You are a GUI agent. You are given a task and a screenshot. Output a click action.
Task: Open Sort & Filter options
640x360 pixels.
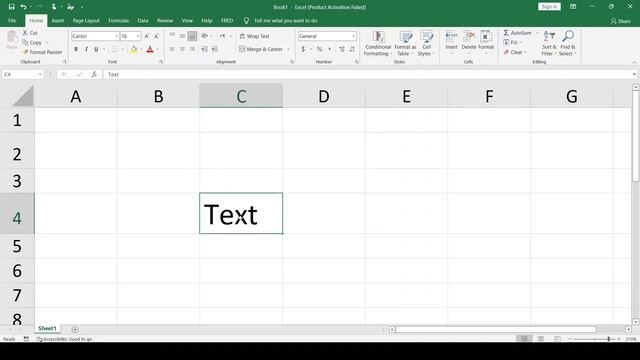coord(549,43)
